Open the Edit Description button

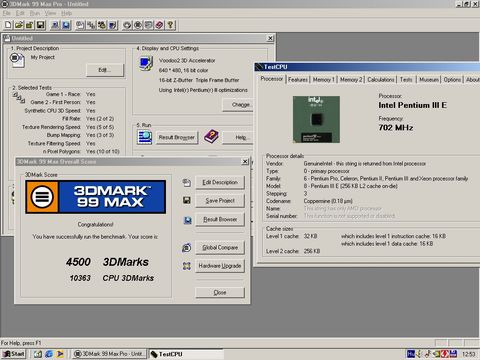tap(220, 182)
